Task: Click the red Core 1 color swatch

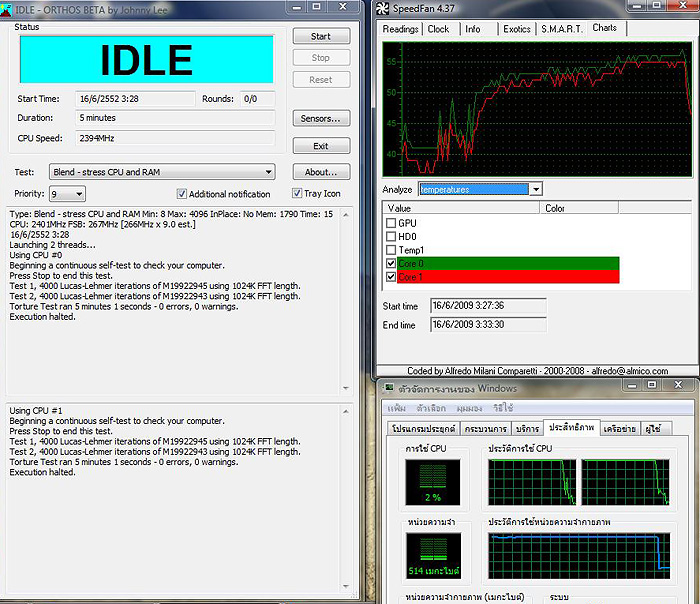Action: click(x=508, y=277)
